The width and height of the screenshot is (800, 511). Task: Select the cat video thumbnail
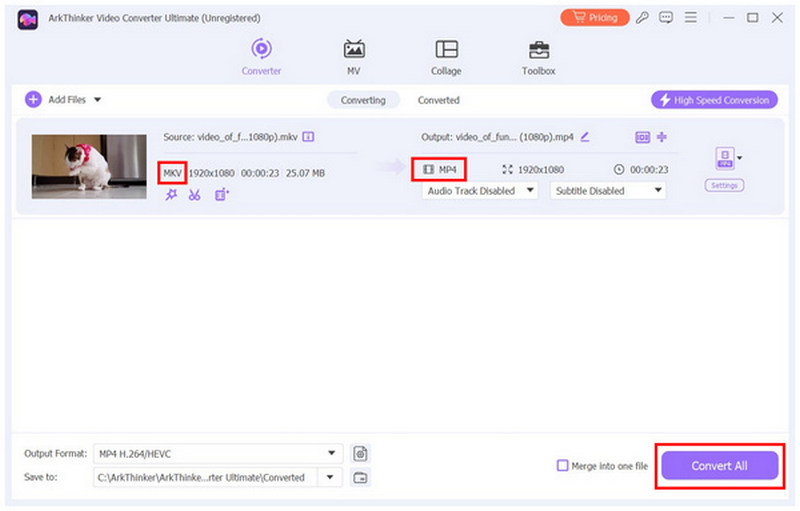89,166
